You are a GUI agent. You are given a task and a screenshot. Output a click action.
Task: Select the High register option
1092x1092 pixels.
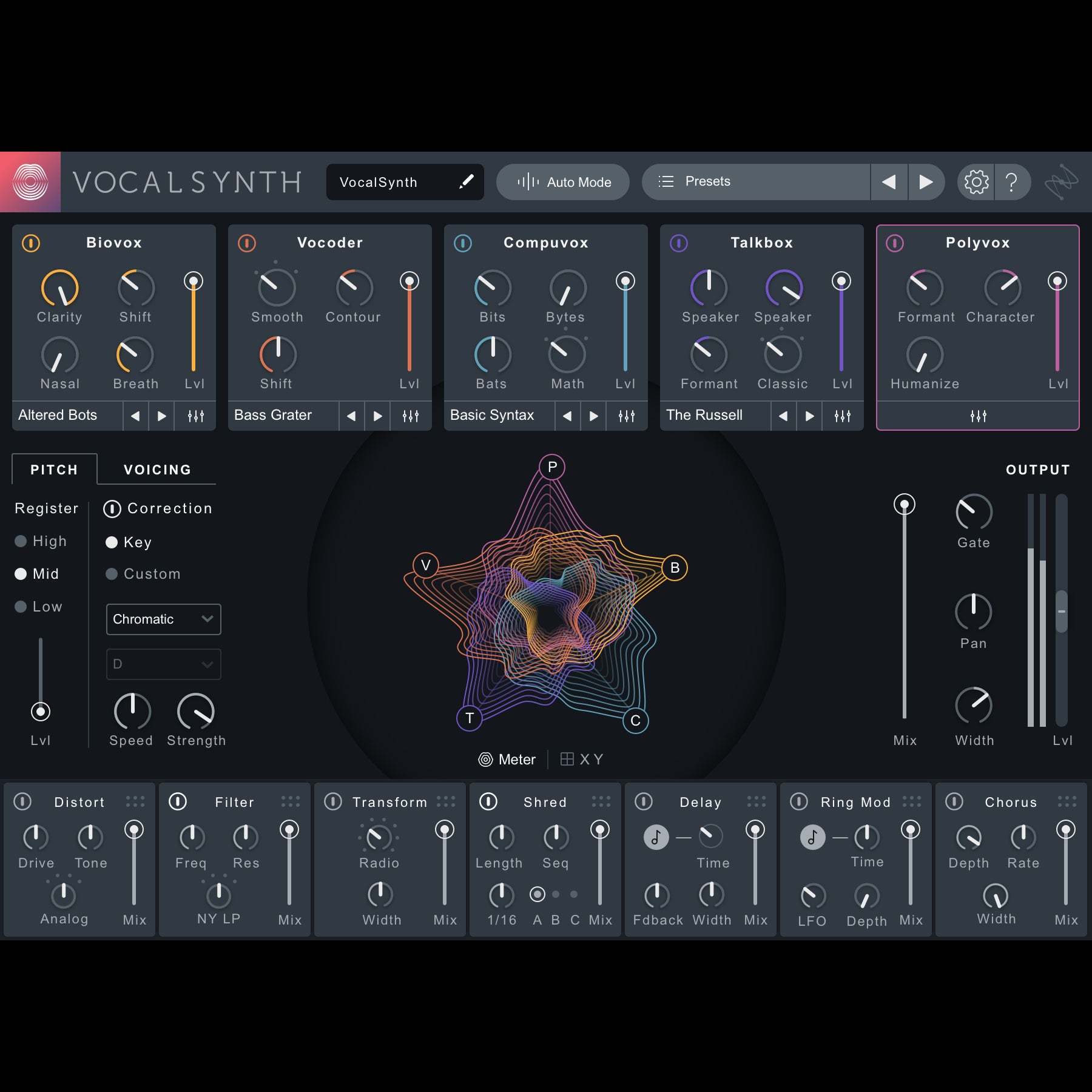point(41,541)
